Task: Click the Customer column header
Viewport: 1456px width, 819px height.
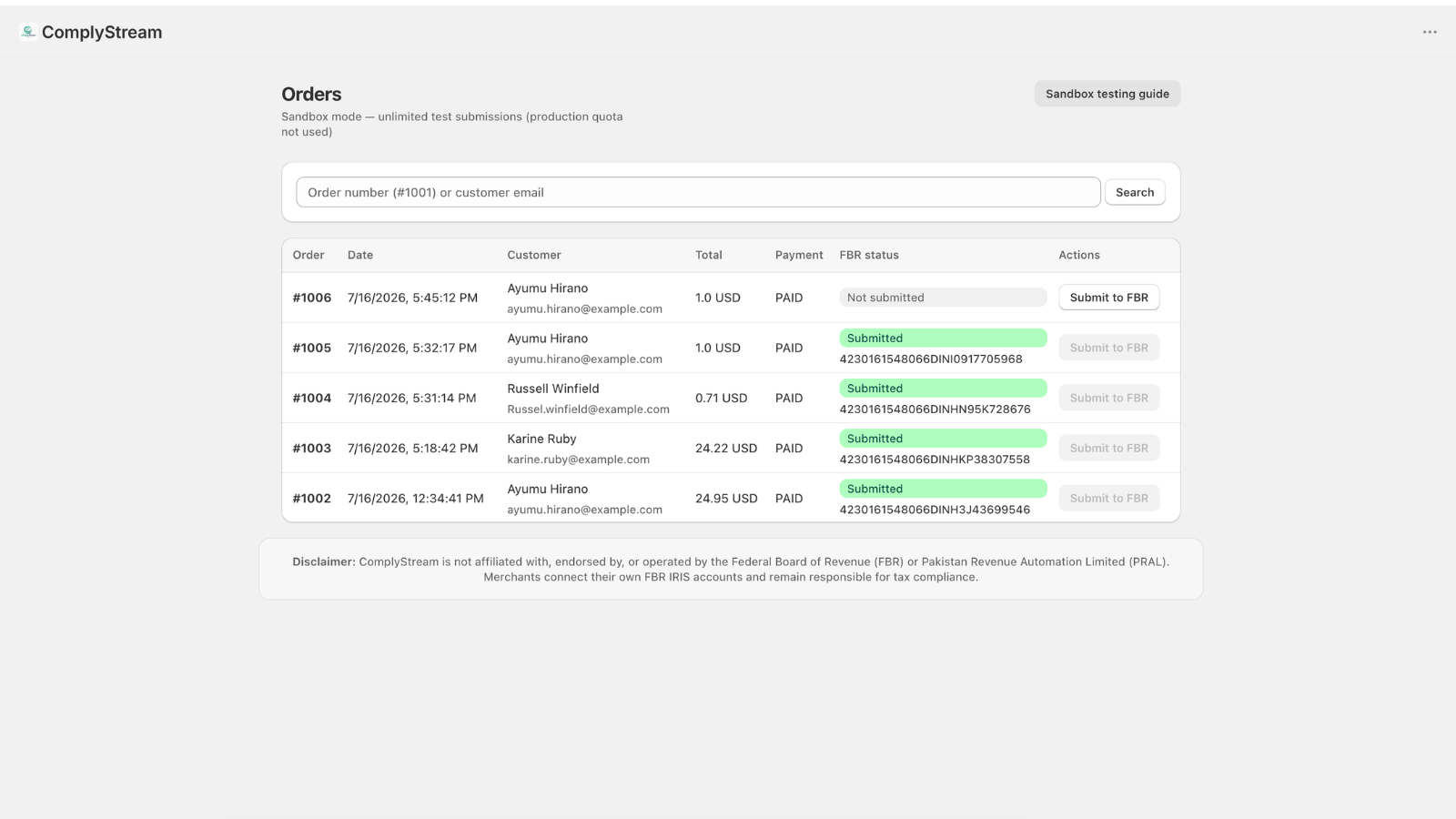Action: coord(534,255)
